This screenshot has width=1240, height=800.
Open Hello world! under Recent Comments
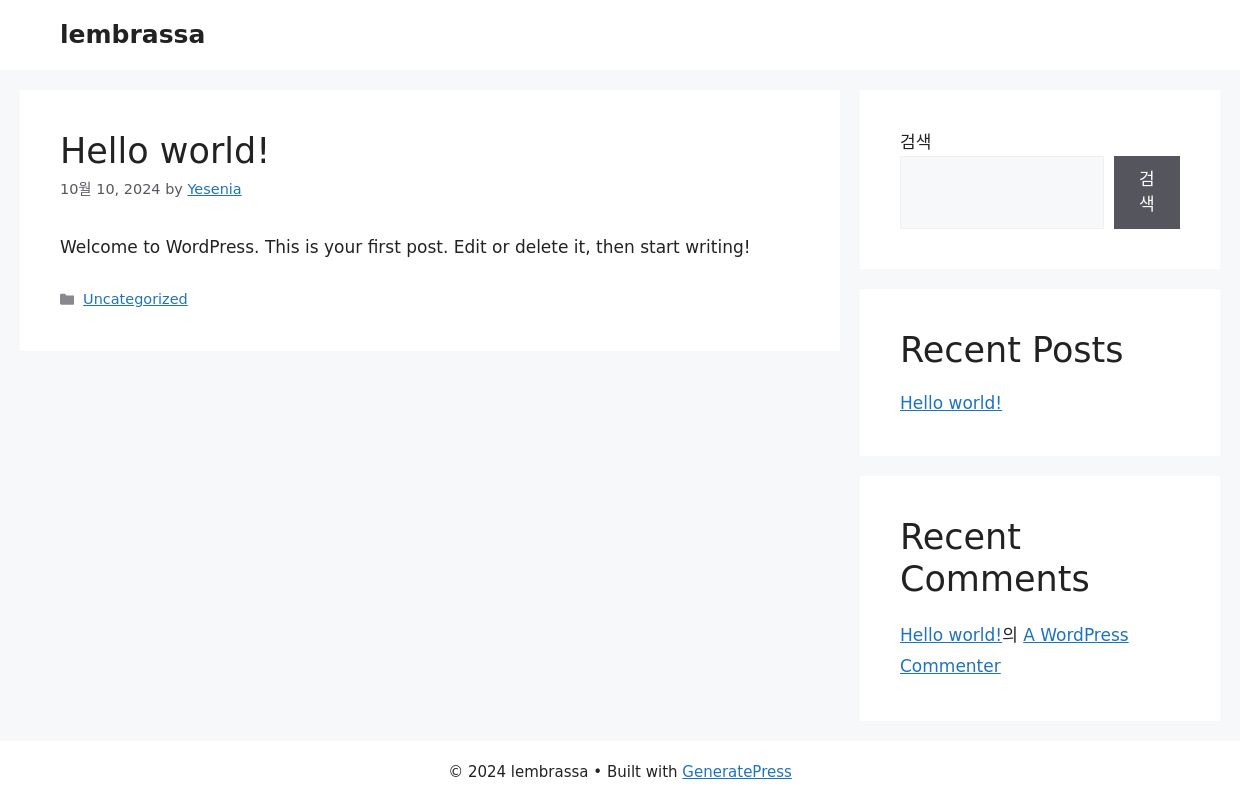[950, 635]
